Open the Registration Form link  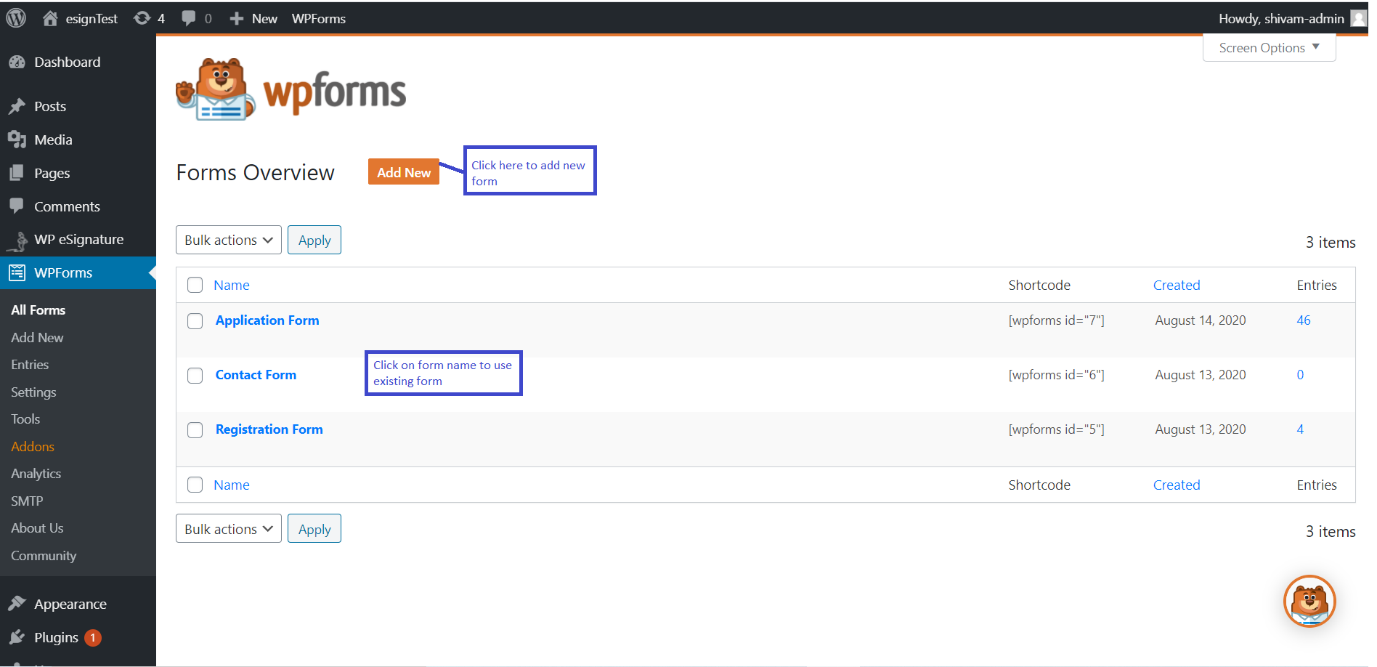(x=269, y=429)
